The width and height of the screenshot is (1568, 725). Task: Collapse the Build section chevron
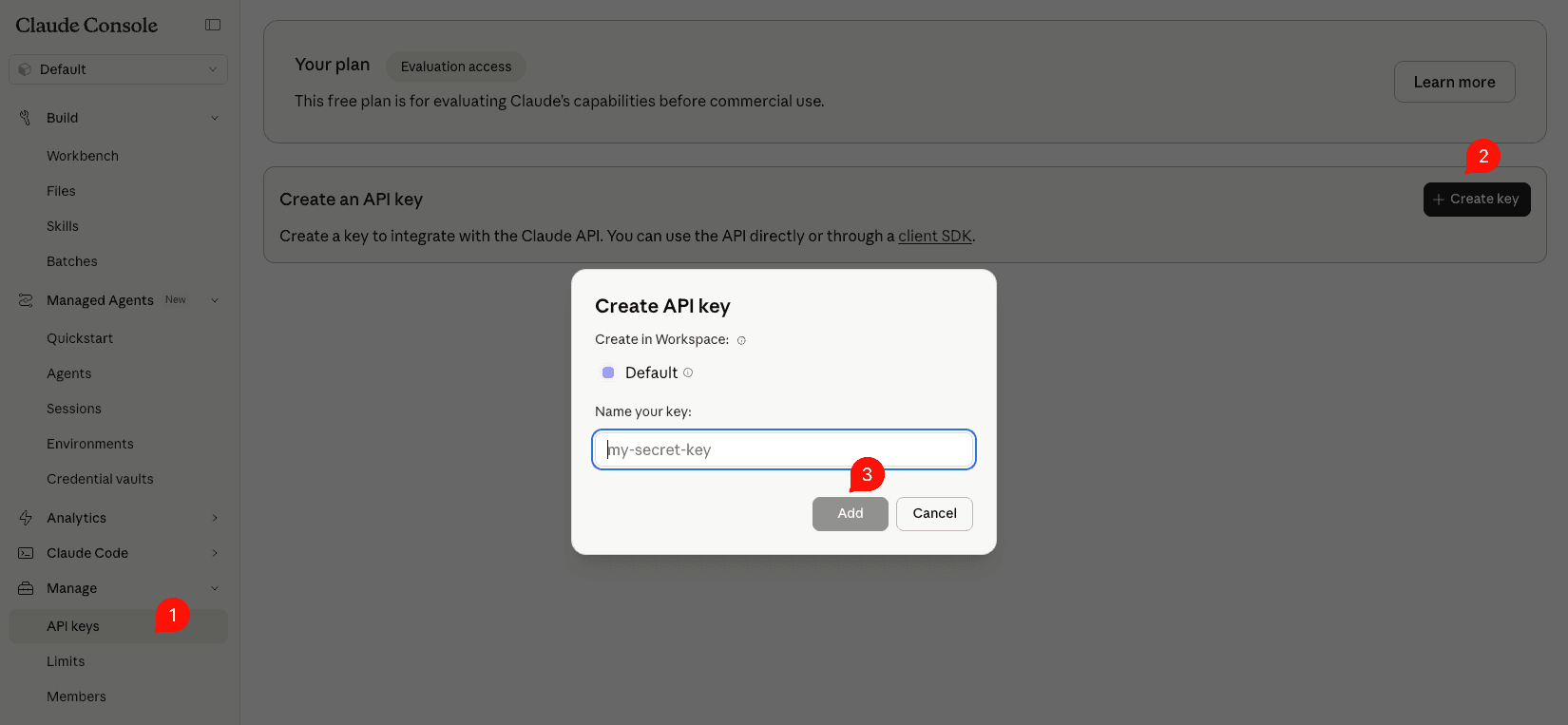click(215, 118)
